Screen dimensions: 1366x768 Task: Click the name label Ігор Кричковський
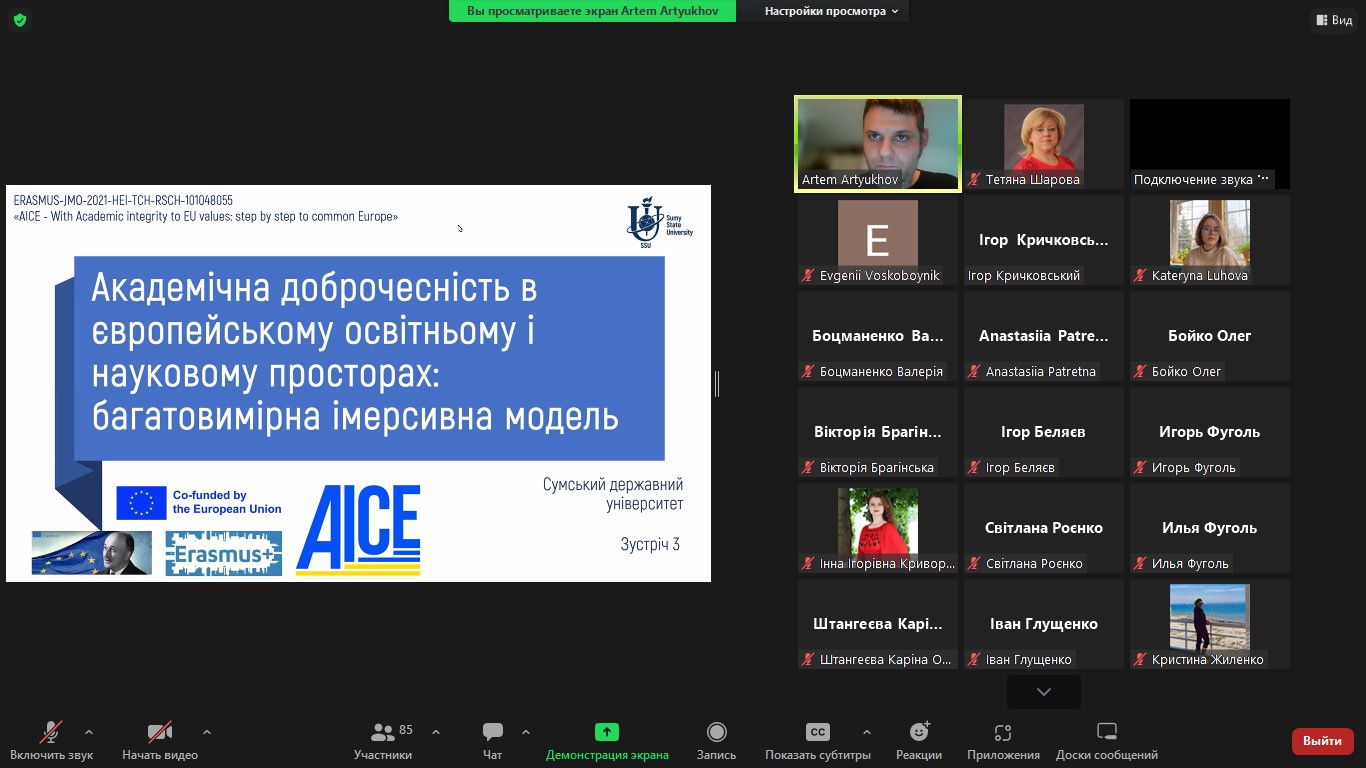click(1024, 276)
